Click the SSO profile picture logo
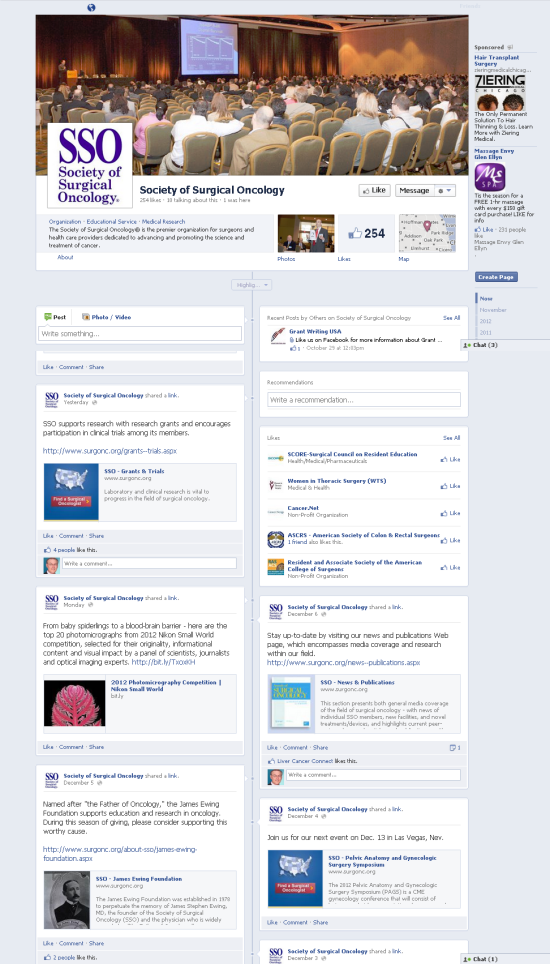The height and width of the screenshot is (964, 550). point(90,165)
